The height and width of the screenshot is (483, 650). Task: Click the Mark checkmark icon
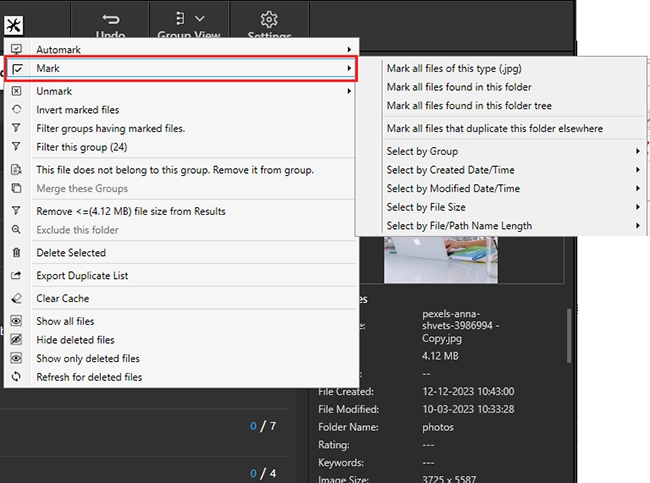[x=17, y=68]
